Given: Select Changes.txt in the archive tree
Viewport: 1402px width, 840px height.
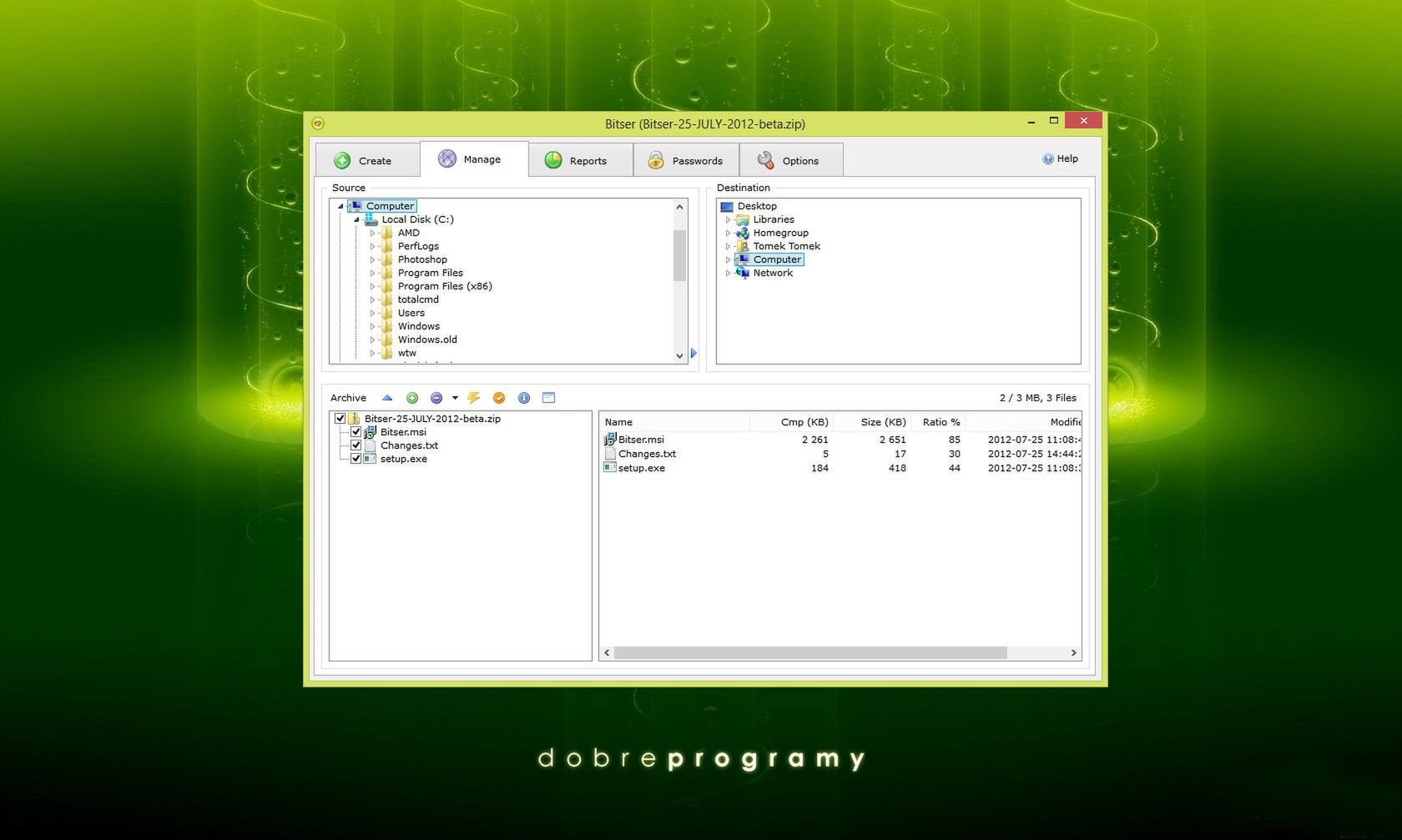Looking at the screenshot, I should point(409,445).
